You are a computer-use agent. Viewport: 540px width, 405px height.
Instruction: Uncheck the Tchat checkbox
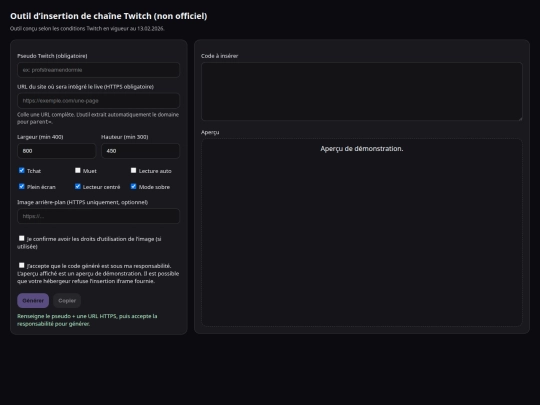[x=22, y=170]
